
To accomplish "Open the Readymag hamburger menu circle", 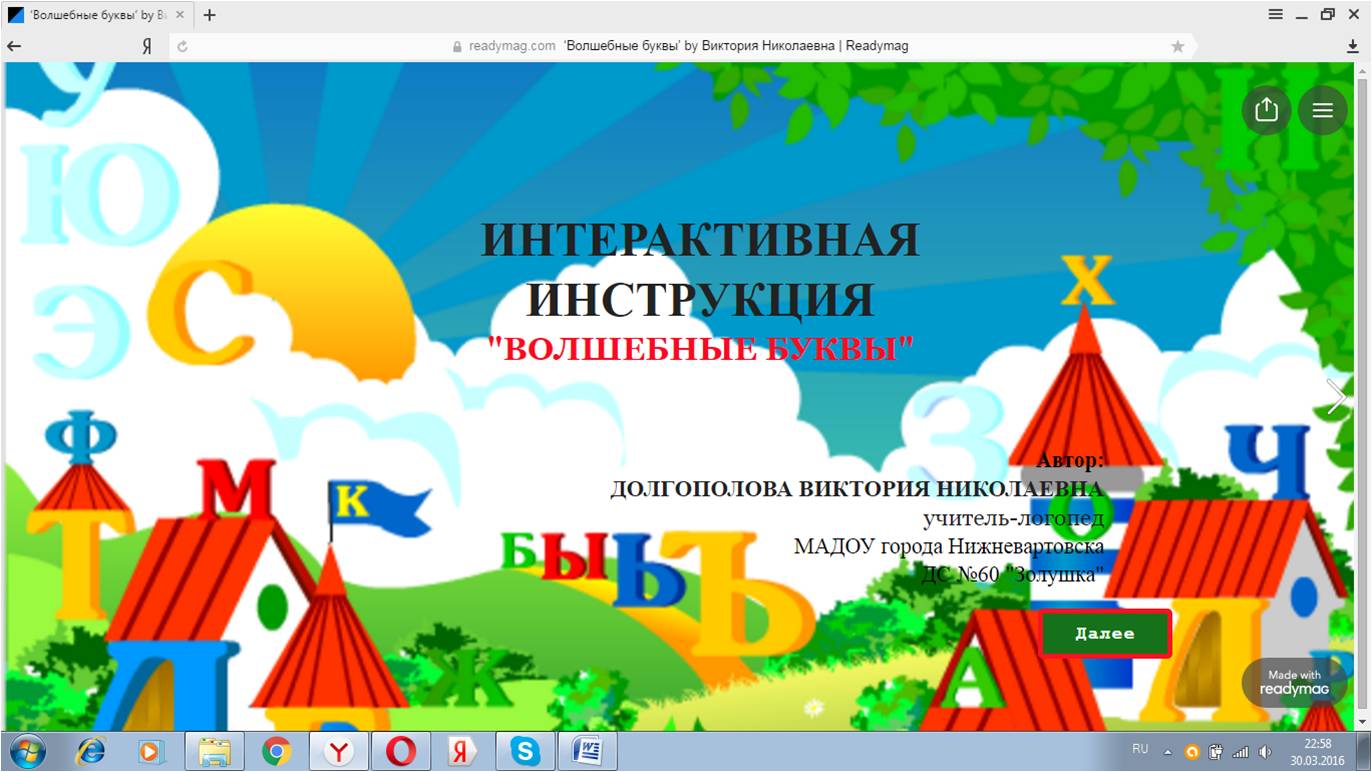I will 1323,110.
